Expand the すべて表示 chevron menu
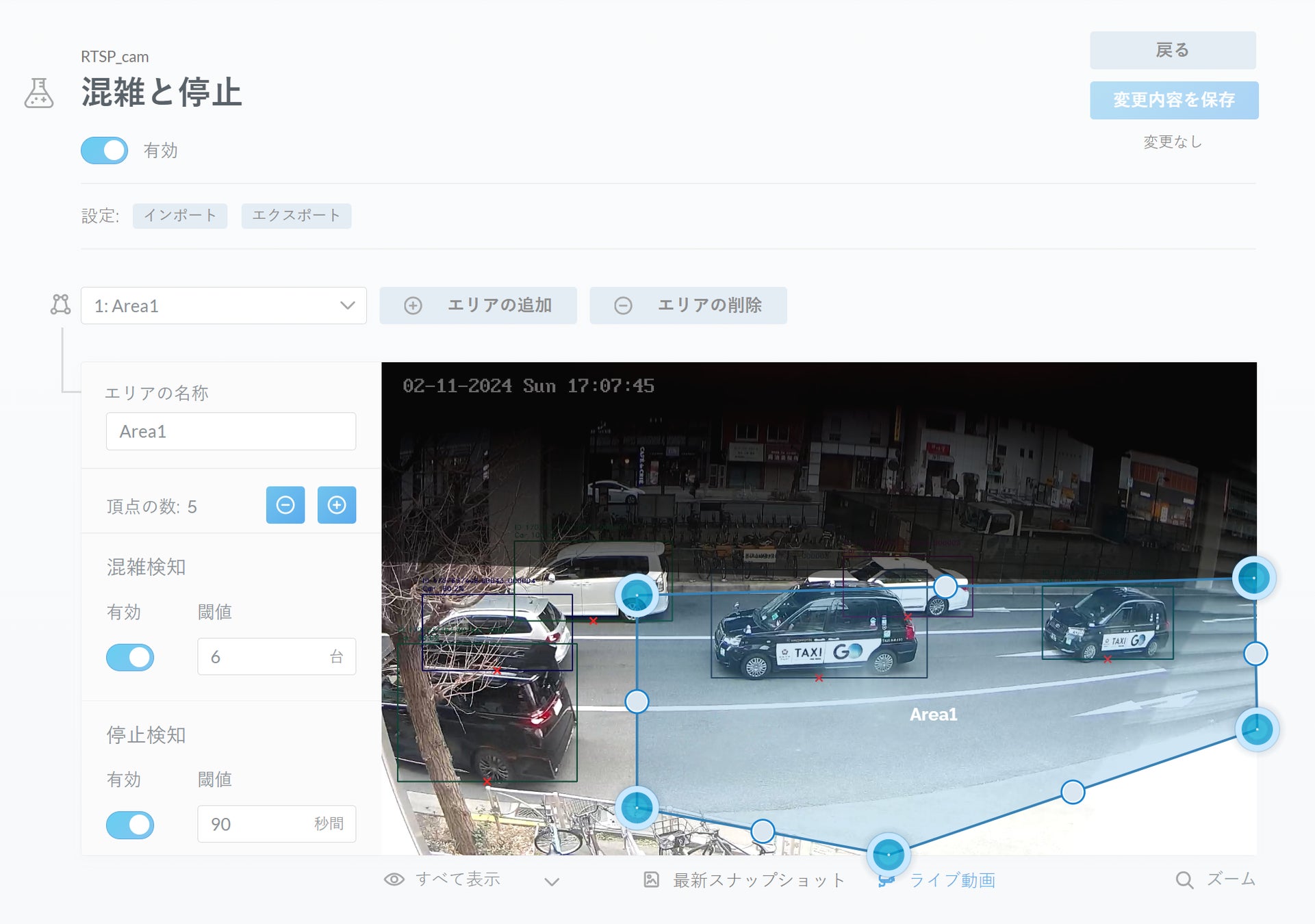This screenshot has height=924, width=1315. pyautogui.click(x=552, y=882)
